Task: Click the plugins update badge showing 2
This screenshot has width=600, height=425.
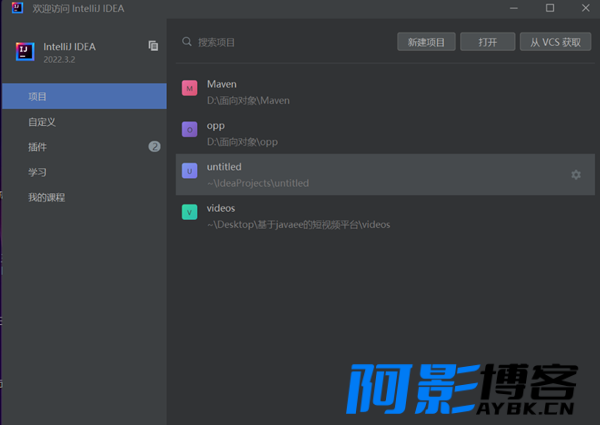Action: (x=154, y=147)
